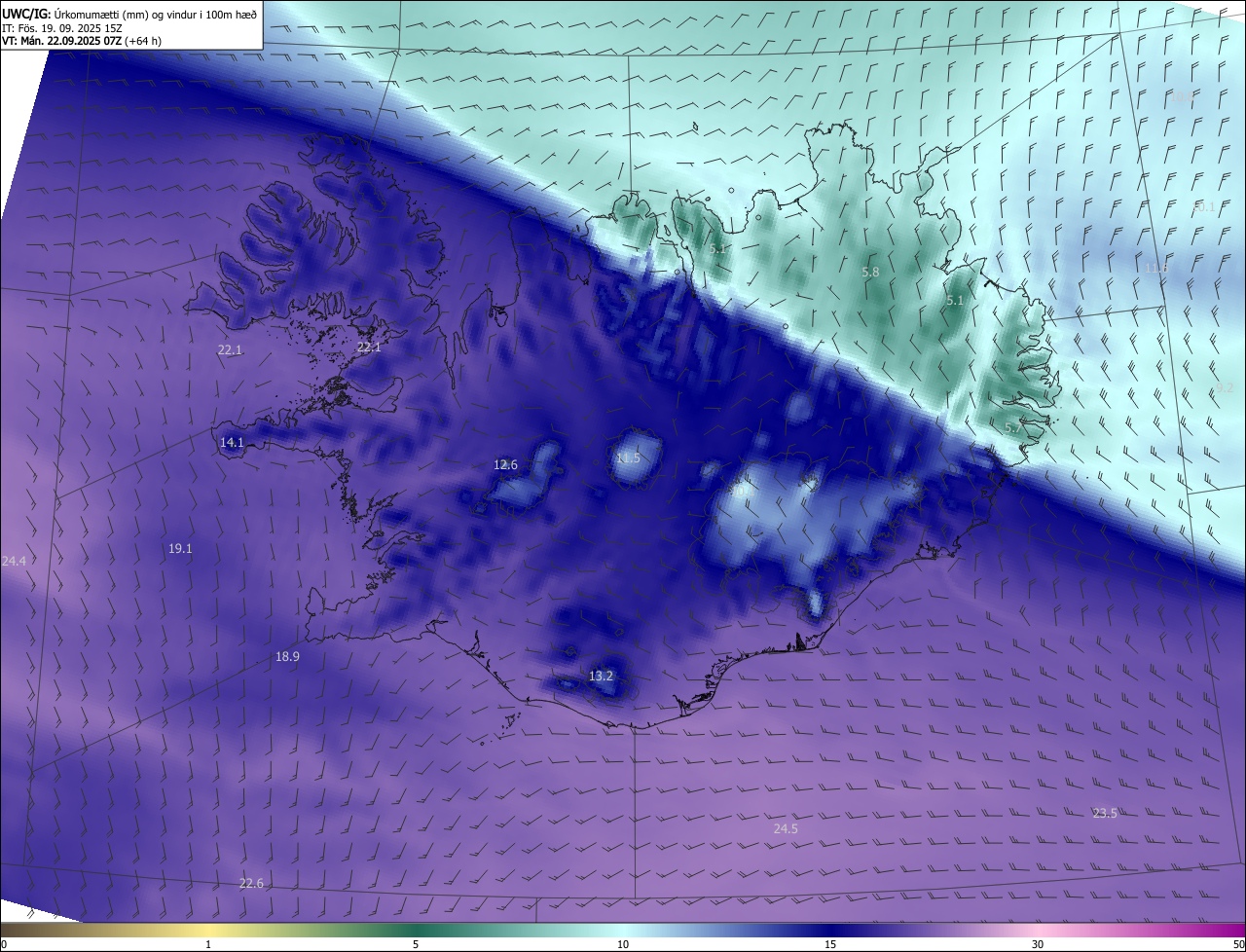Click the value 13.2 on the map
Screen dimensions: 1246x952
pyautogui.click(x=602, y=676)
